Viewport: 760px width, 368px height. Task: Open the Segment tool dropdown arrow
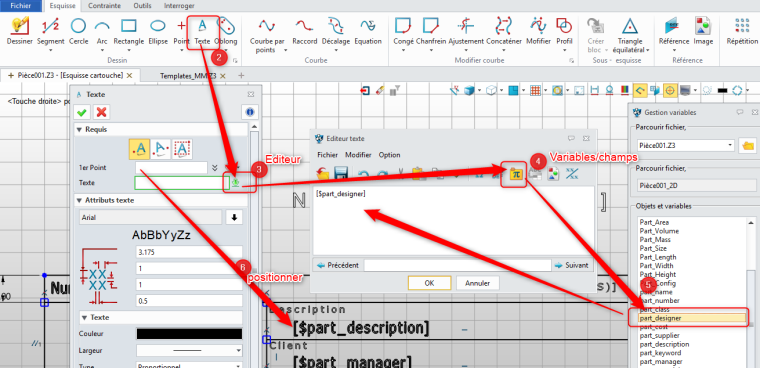50,49
